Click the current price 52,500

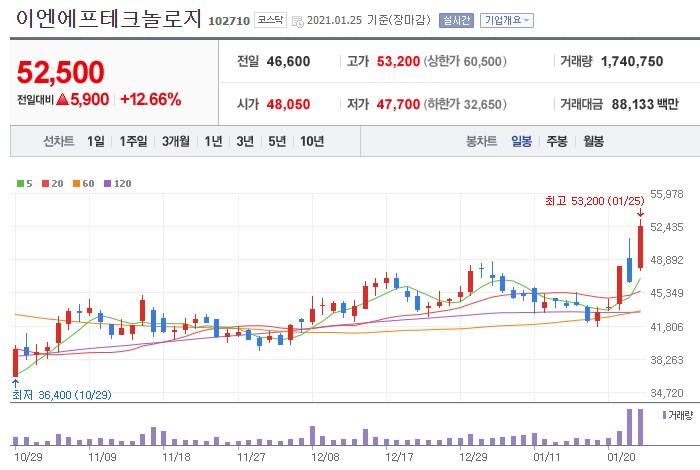coord(60,72)
